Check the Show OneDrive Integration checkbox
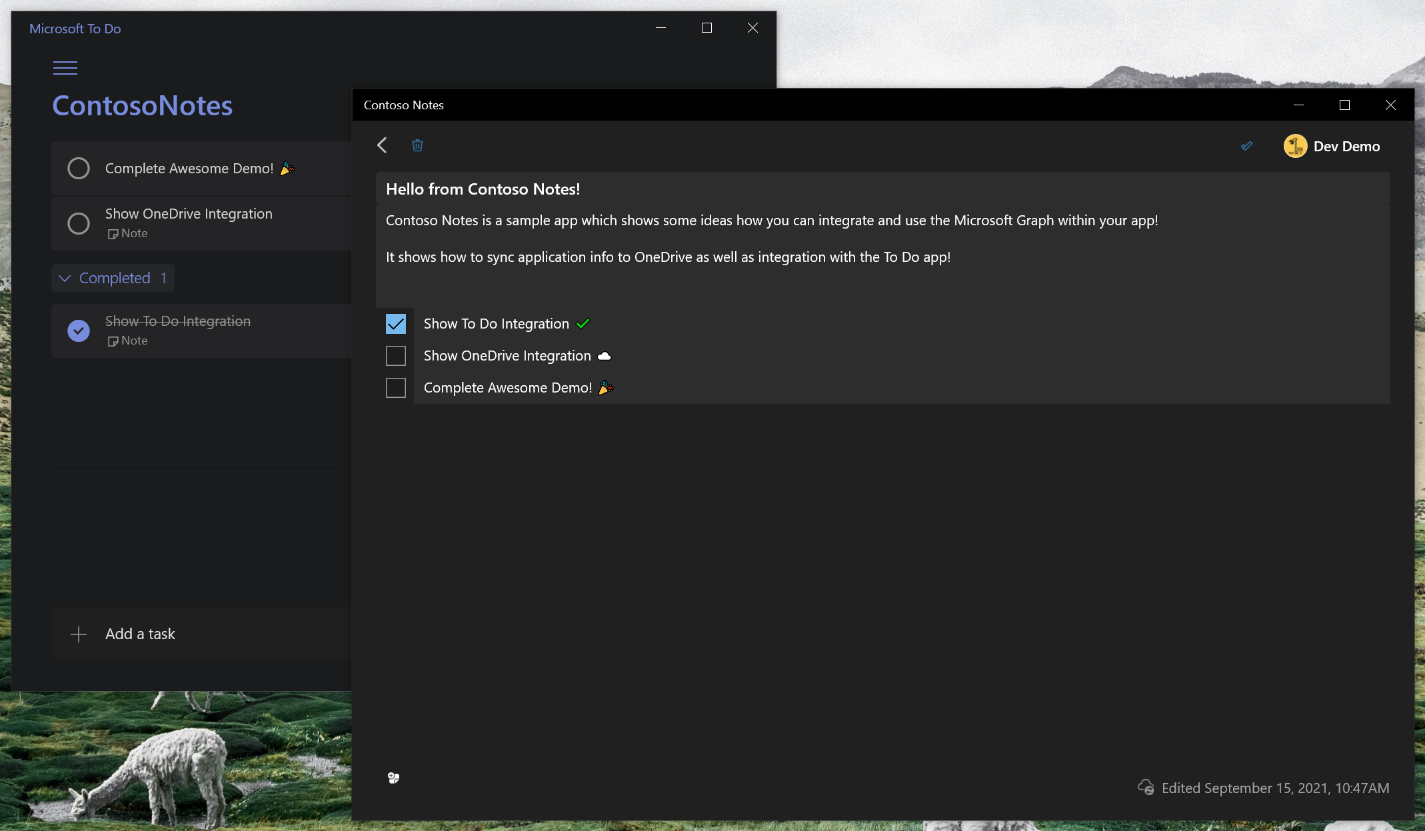Viewport: 1425px width, 831px height. click(x=396, y=356)
